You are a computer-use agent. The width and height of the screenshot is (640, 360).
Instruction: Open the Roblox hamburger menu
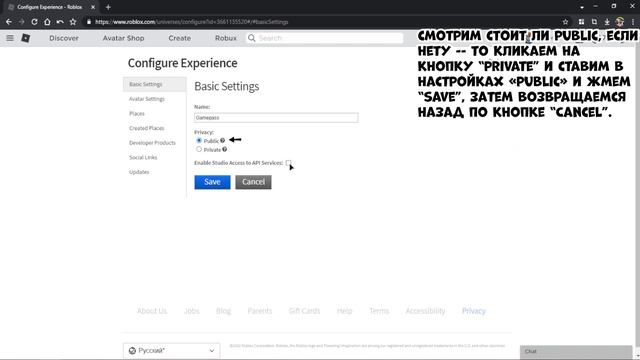[x=10, y=38]
